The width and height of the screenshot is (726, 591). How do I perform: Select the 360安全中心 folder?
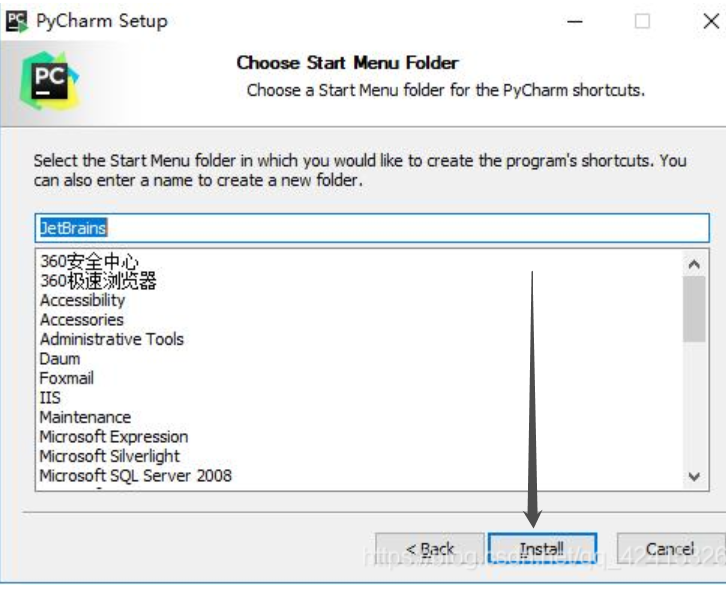pyautogui.click(x=89, y=261)
